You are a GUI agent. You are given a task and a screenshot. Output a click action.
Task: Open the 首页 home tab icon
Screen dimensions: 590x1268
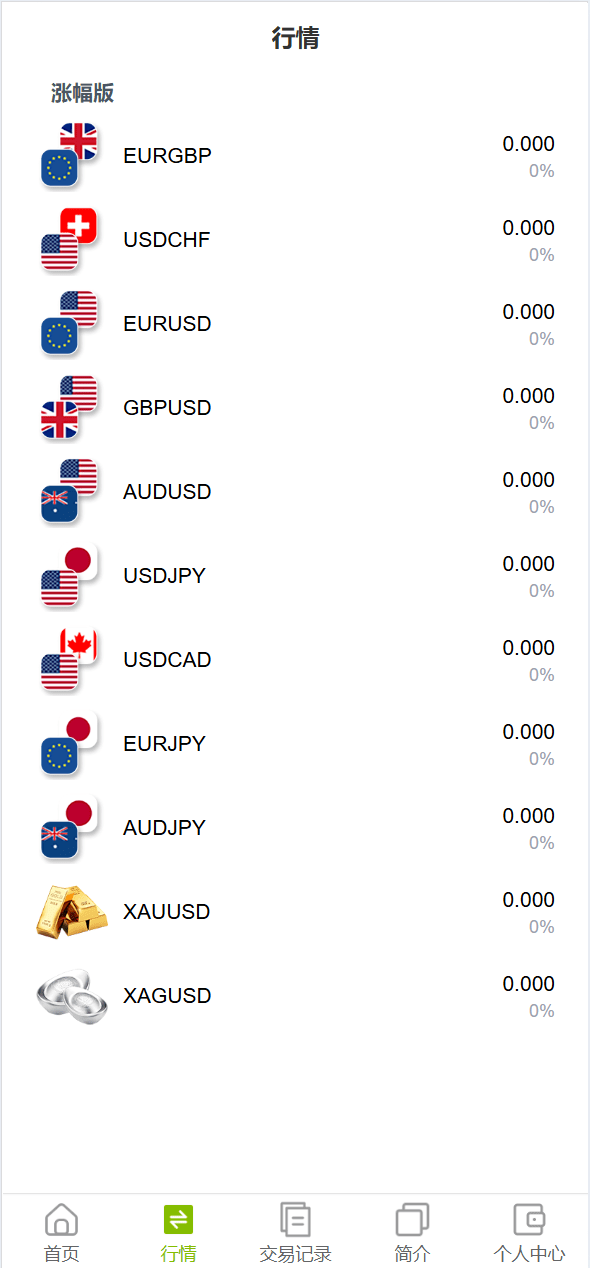[x=61, y=1220]
